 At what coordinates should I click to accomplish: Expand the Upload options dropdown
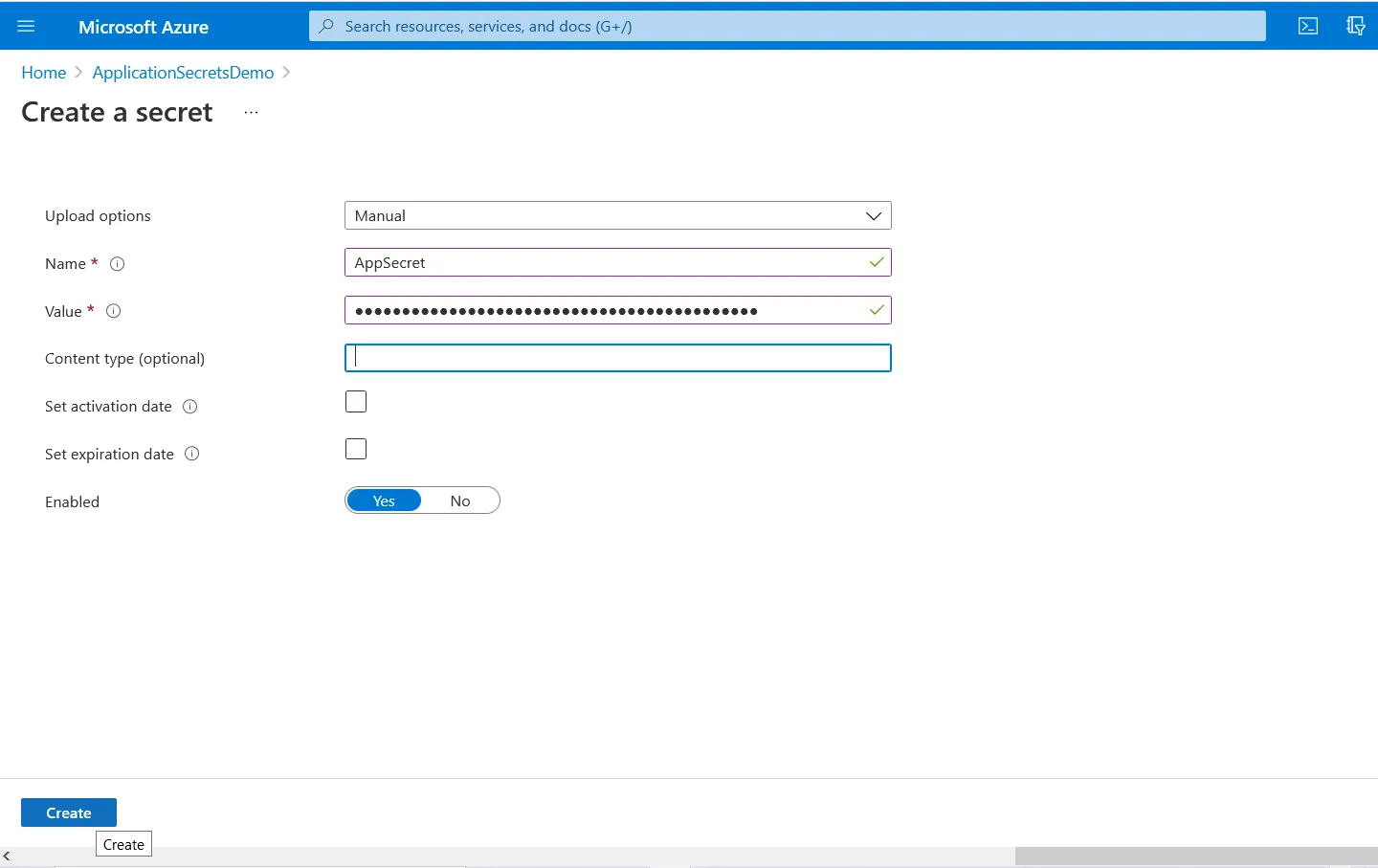(x=617, y=216)
